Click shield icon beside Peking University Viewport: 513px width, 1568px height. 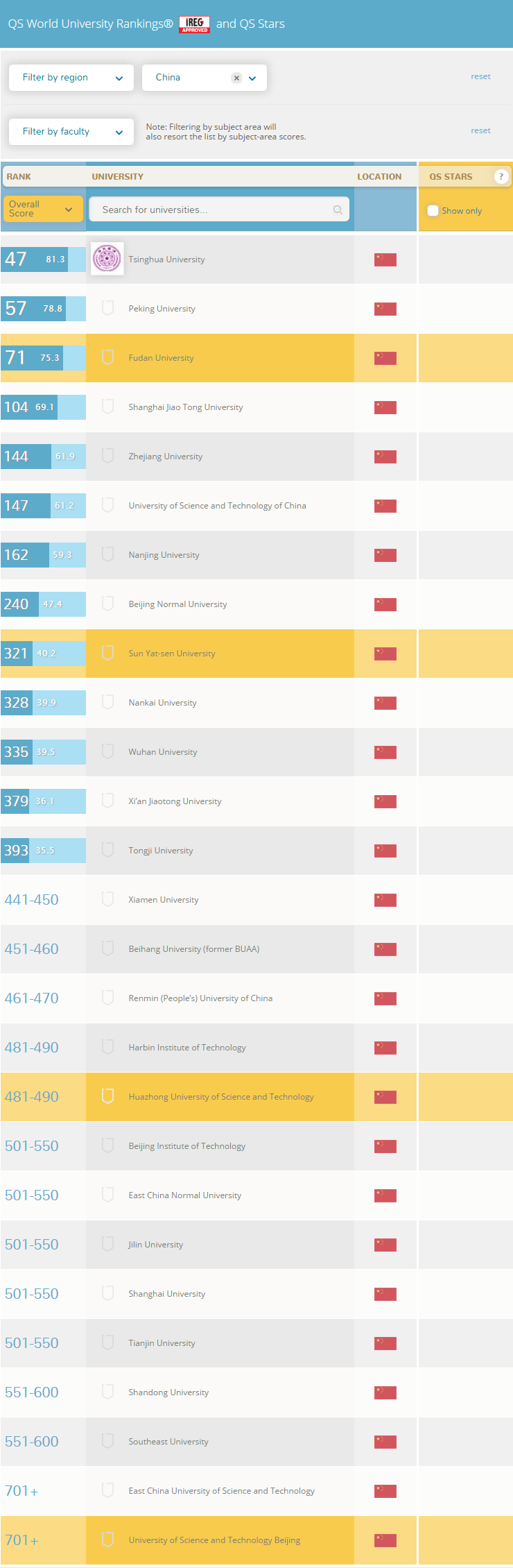(107, 308)
